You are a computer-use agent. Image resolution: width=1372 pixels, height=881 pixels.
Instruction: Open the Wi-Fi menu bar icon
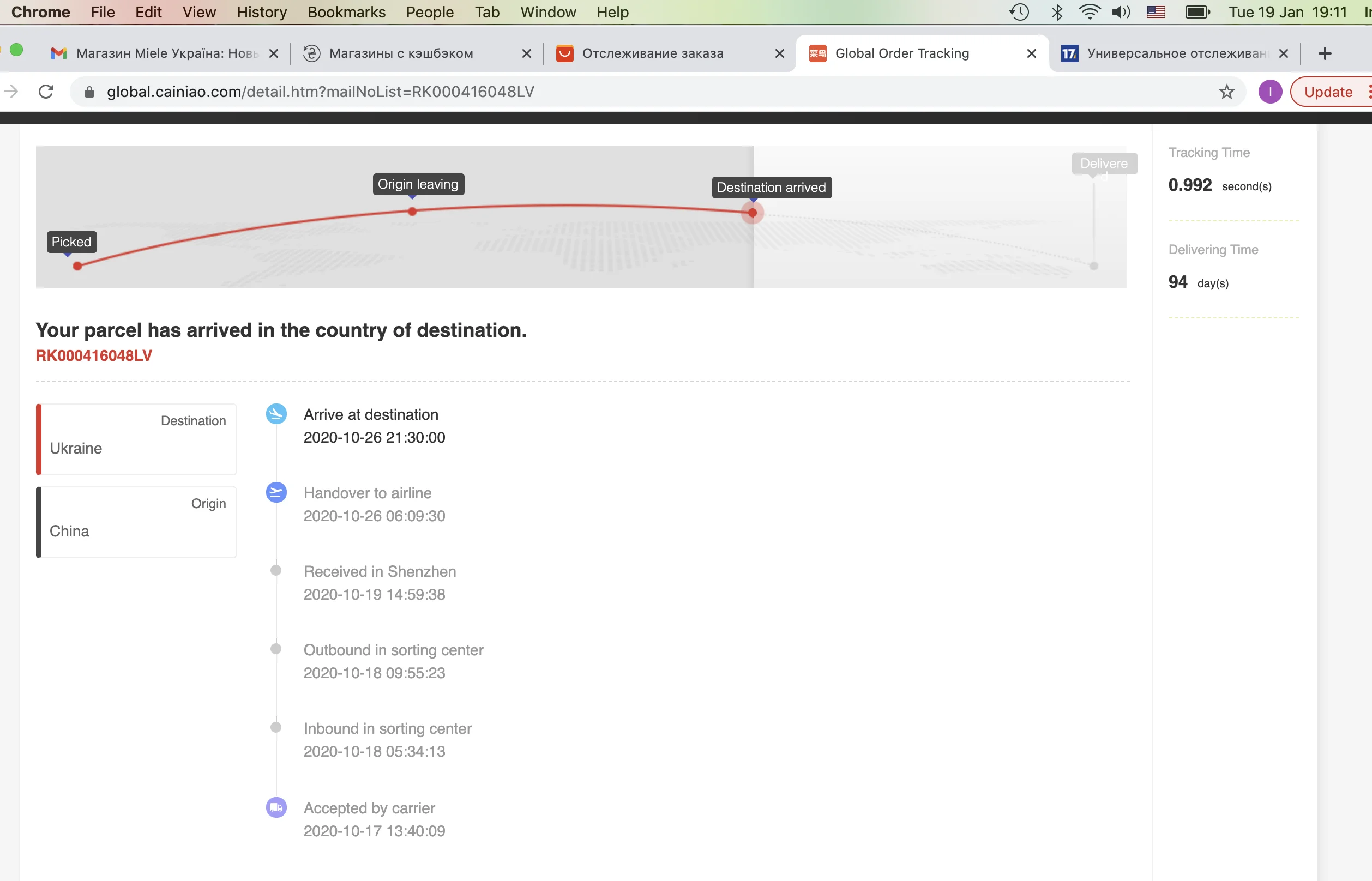pos(1090,12)
